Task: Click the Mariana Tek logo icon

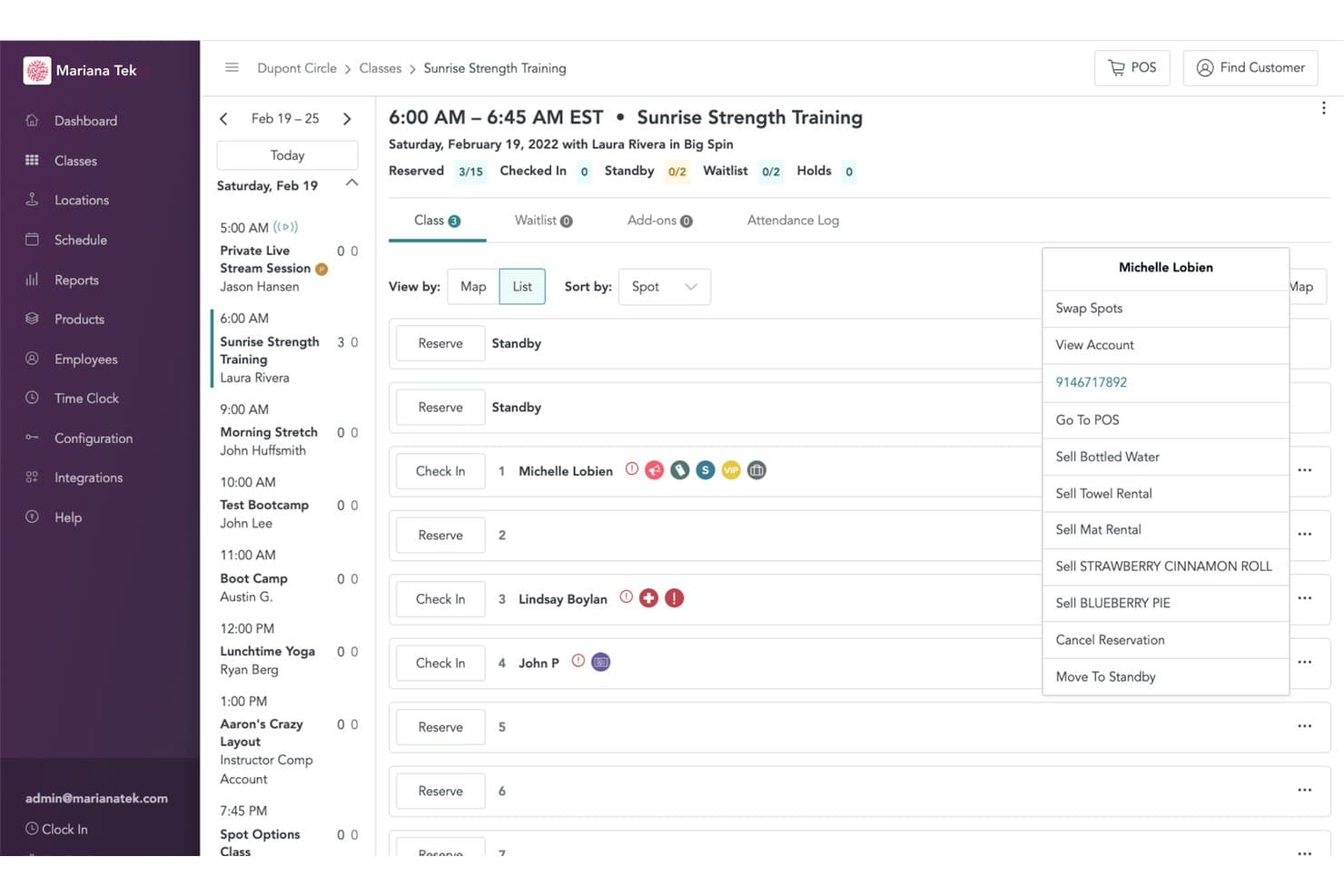Action: 37,71
